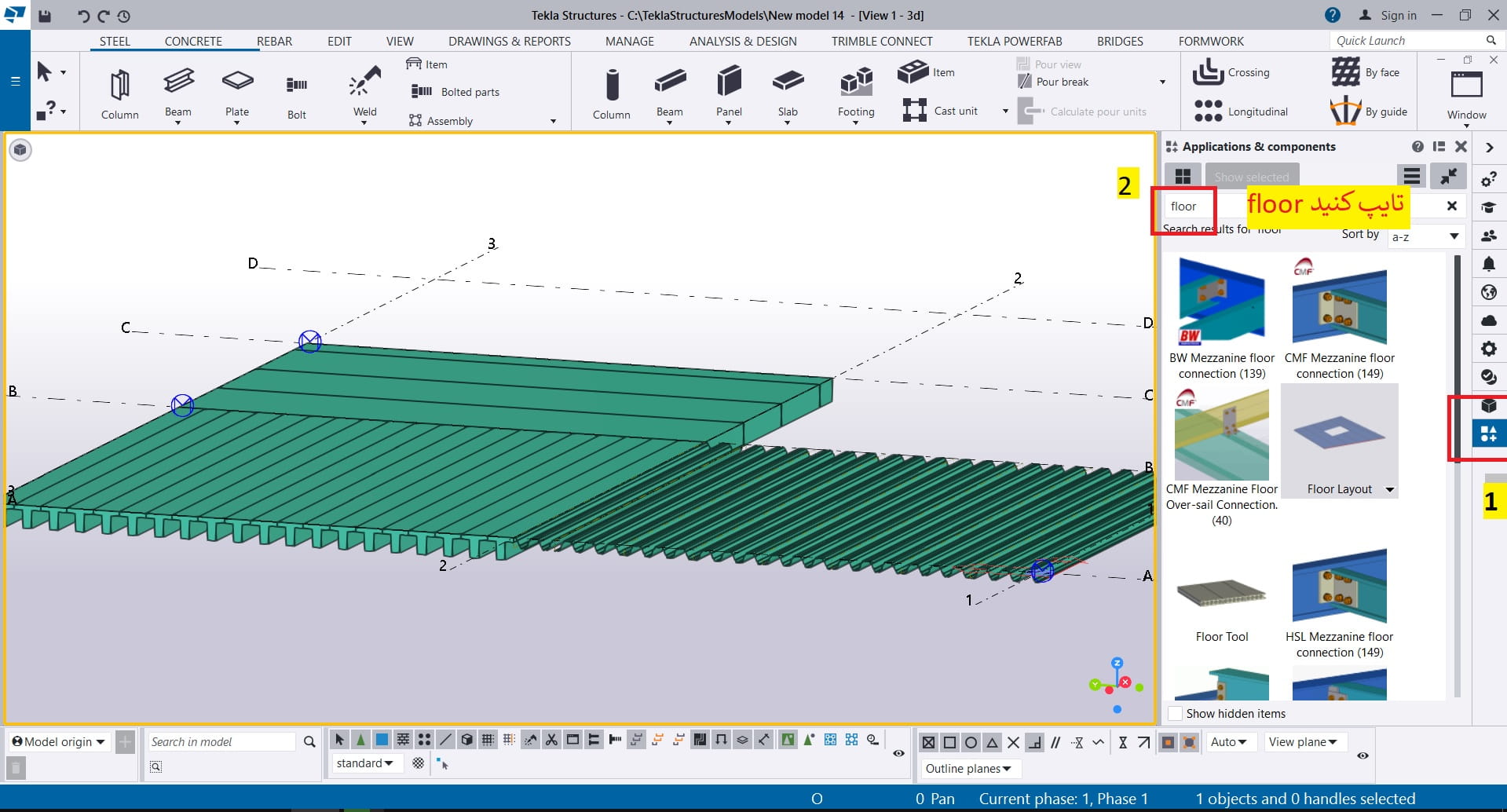The image size is (1507, 812).
Task: Open the Sort by a-z dropdown
Action: [1425, 236]
